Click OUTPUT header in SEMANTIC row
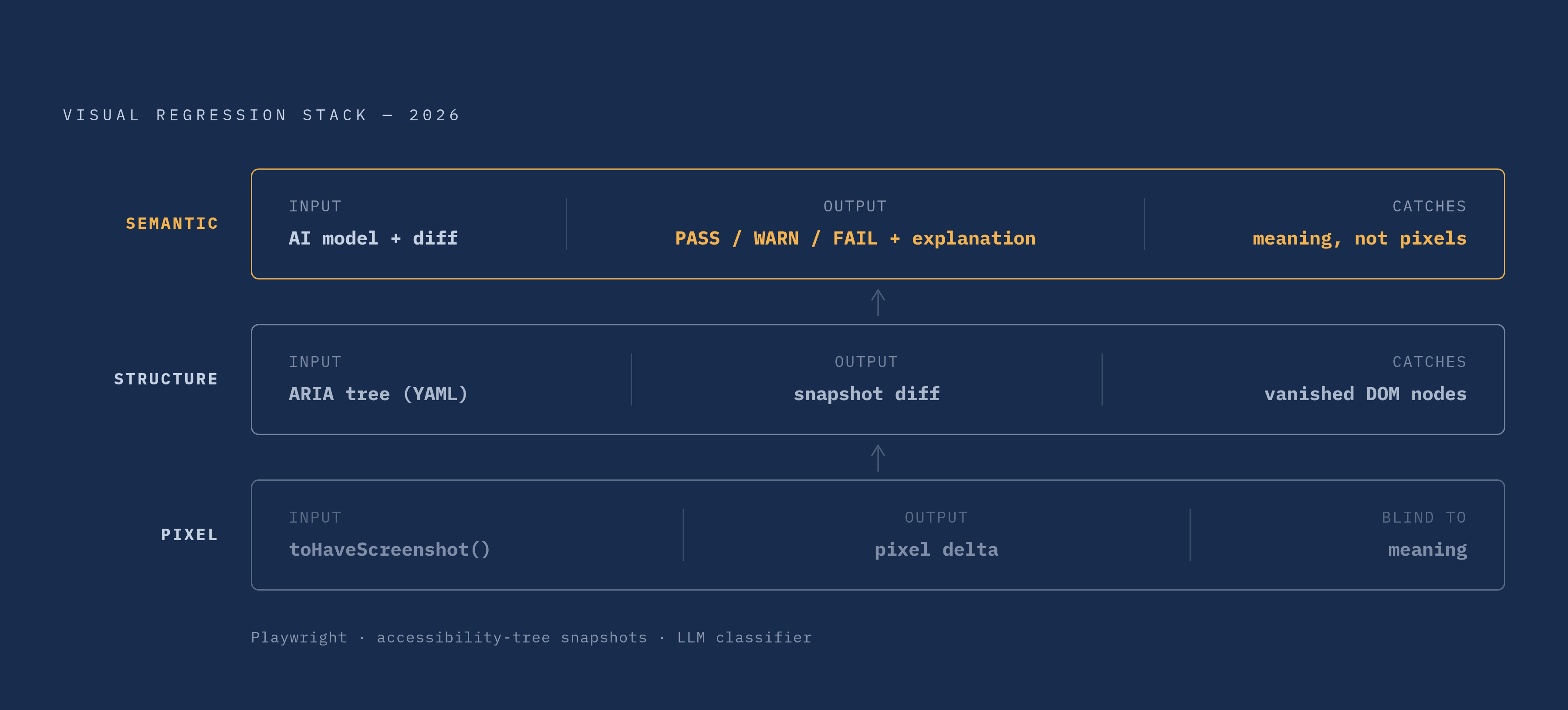1568x710 pixels. click(x=855, y=207)
